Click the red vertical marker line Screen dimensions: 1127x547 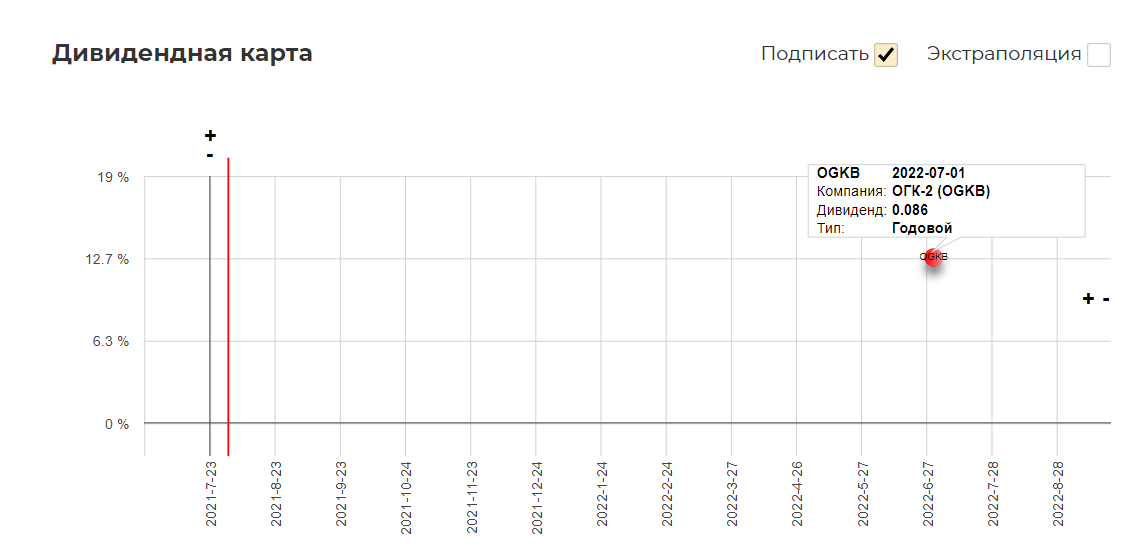[x=228, y=307]
